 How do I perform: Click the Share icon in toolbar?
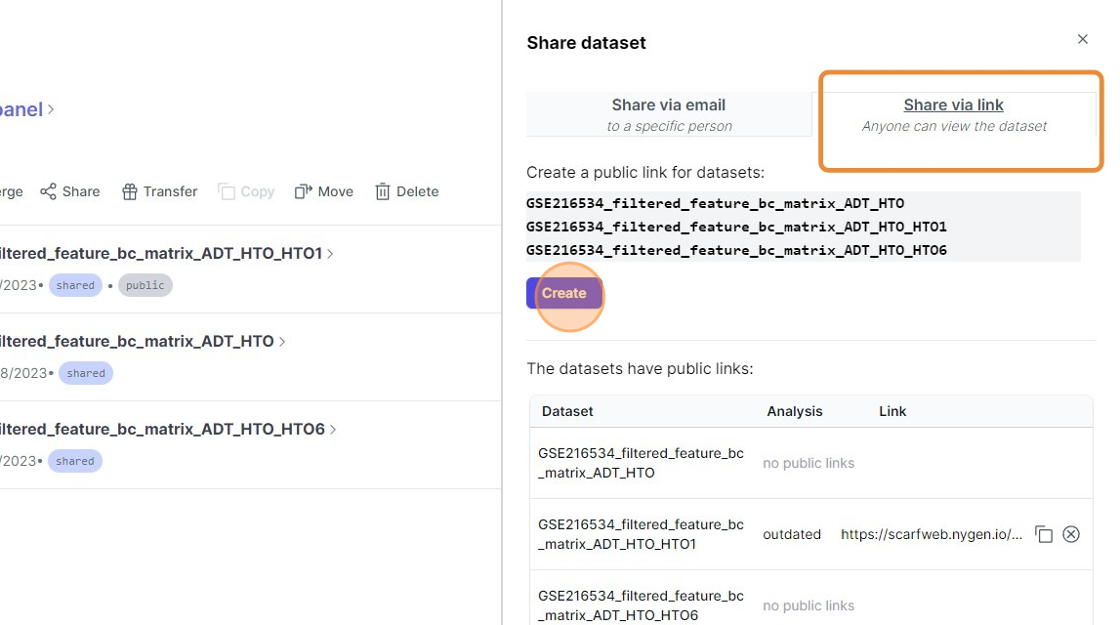point(48,192)
